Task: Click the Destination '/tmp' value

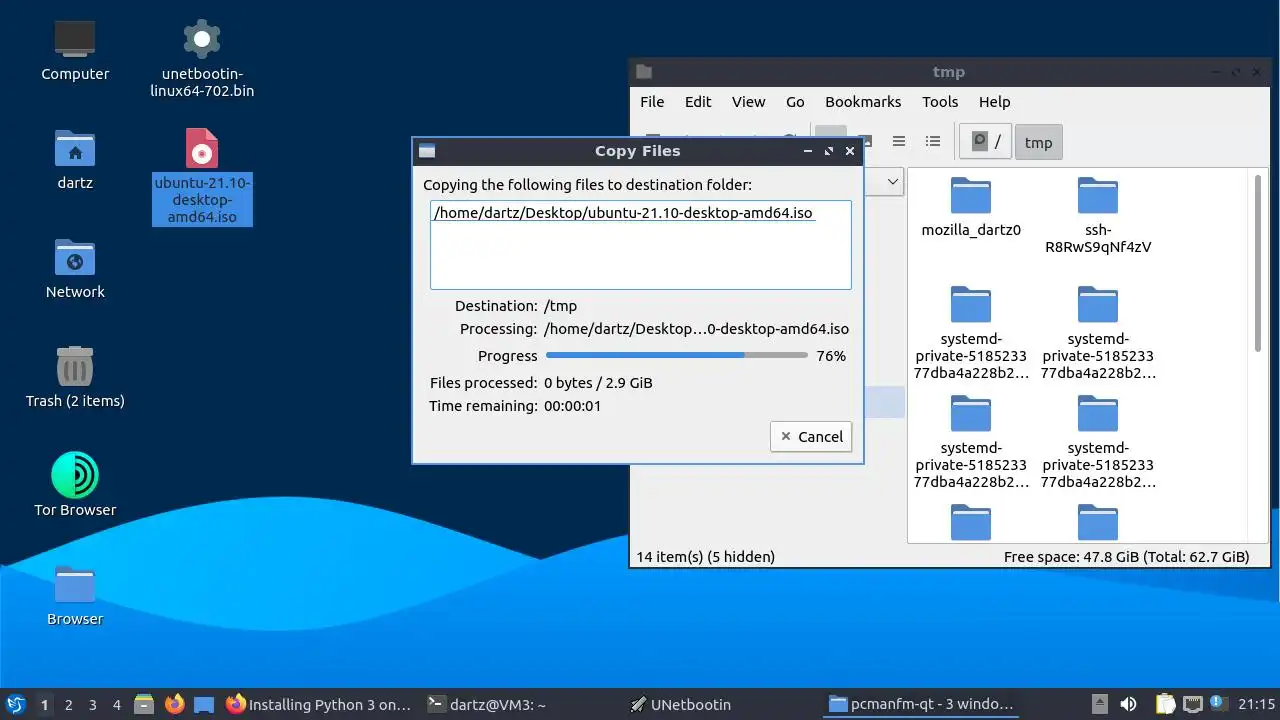Action: (x=560, y=306)
